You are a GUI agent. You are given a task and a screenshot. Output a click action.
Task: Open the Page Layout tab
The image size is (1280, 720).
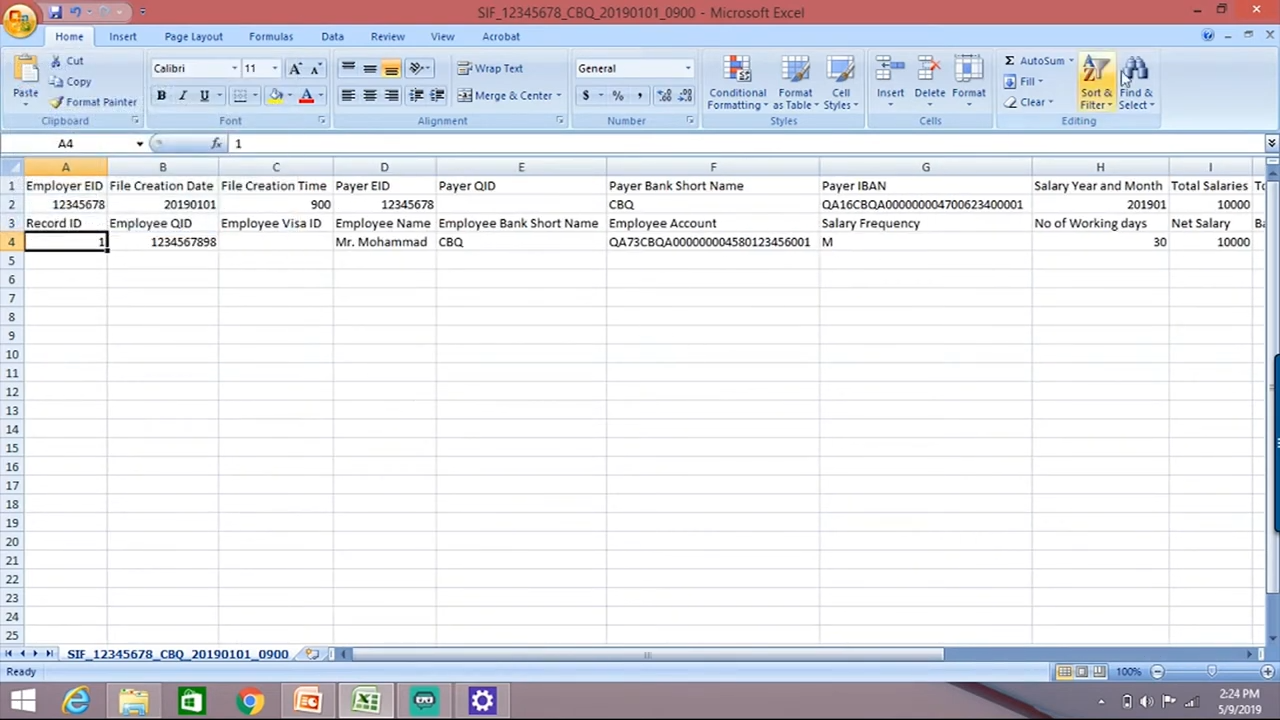[193, 36]
